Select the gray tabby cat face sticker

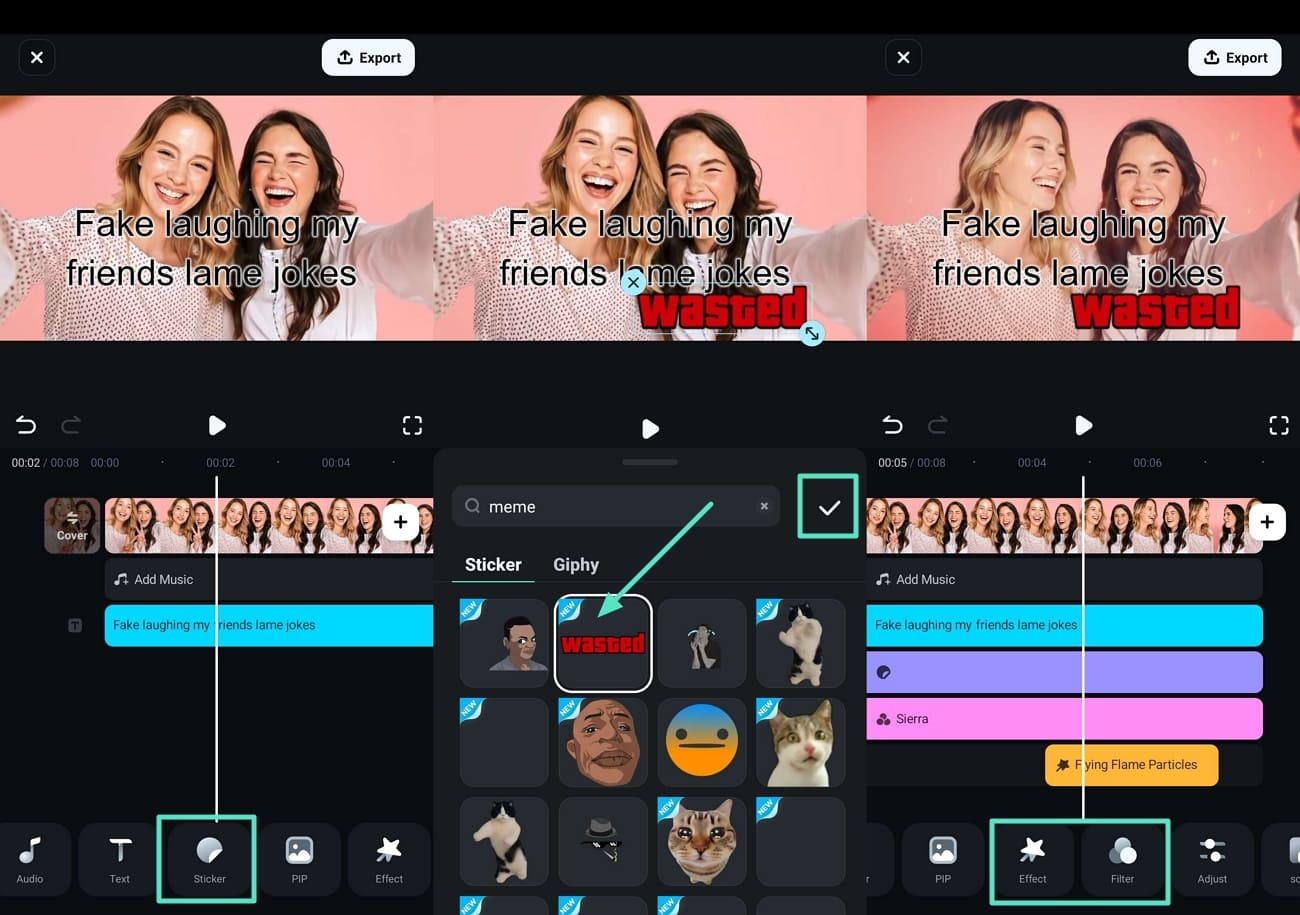(x=800, y=742)
